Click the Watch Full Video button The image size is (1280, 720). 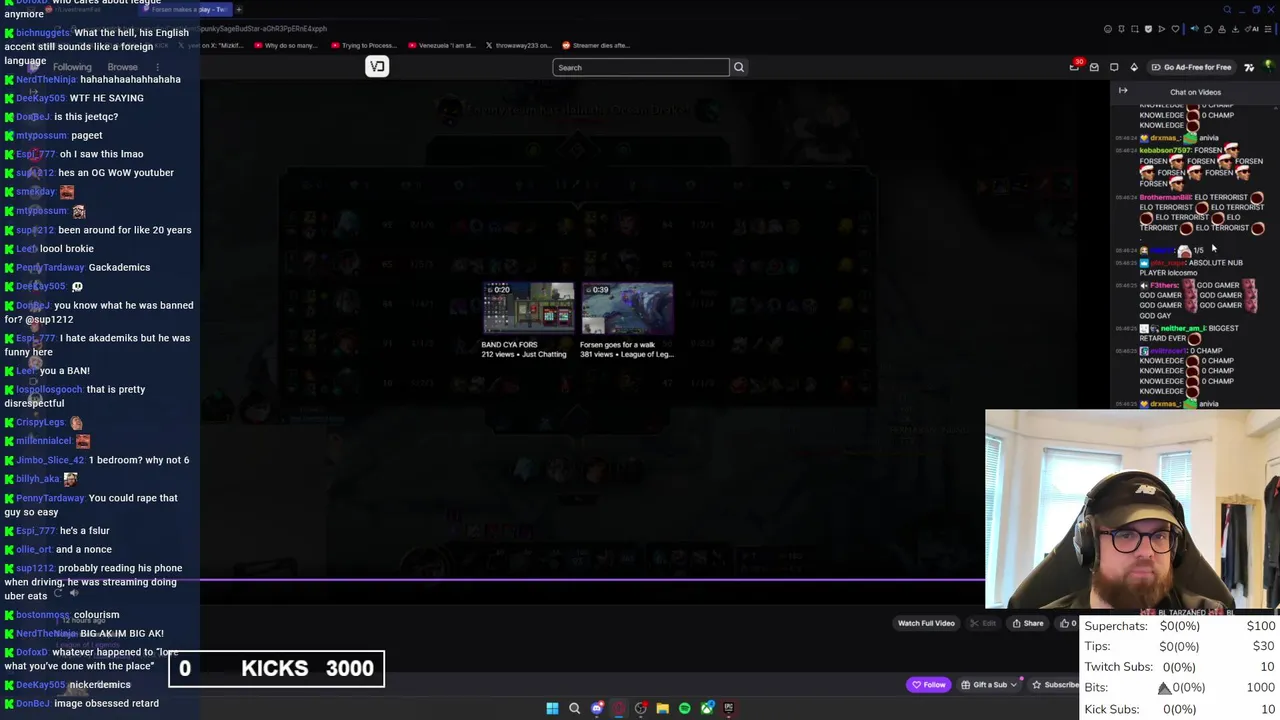tap(926, 623)
